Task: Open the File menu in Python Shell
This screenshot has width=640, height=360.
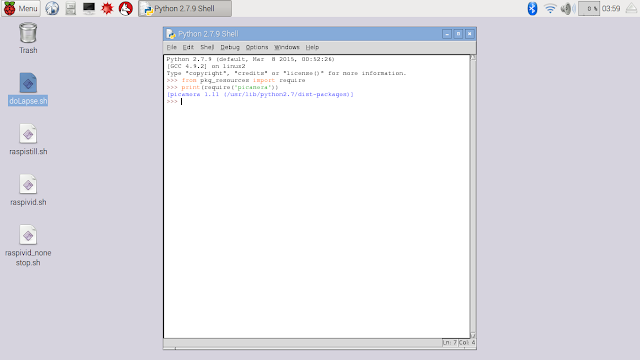Action: tap(171, 47)
